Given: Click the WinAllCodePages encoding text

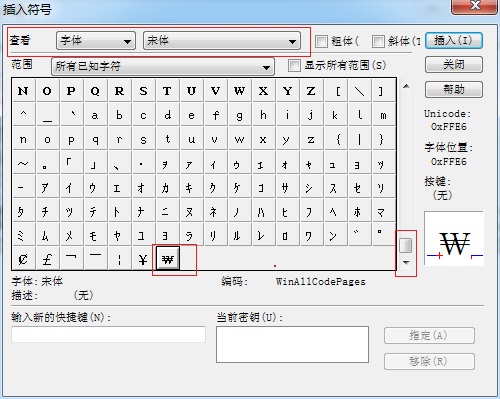Looking at the screenshot, I should point(321,282).
